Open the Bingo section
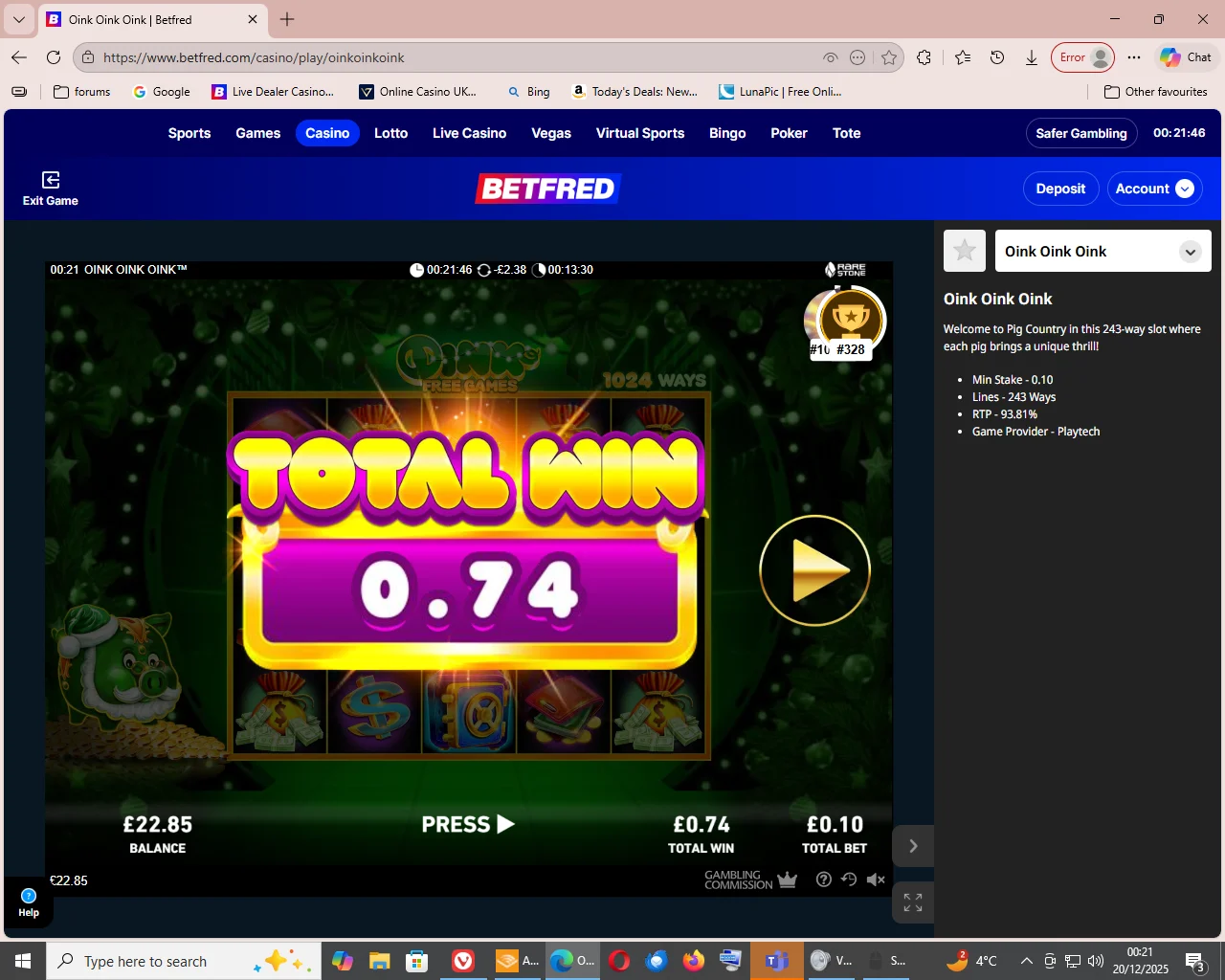The width and height of the screenshot is (1225, 980). [x=727, y=133]
